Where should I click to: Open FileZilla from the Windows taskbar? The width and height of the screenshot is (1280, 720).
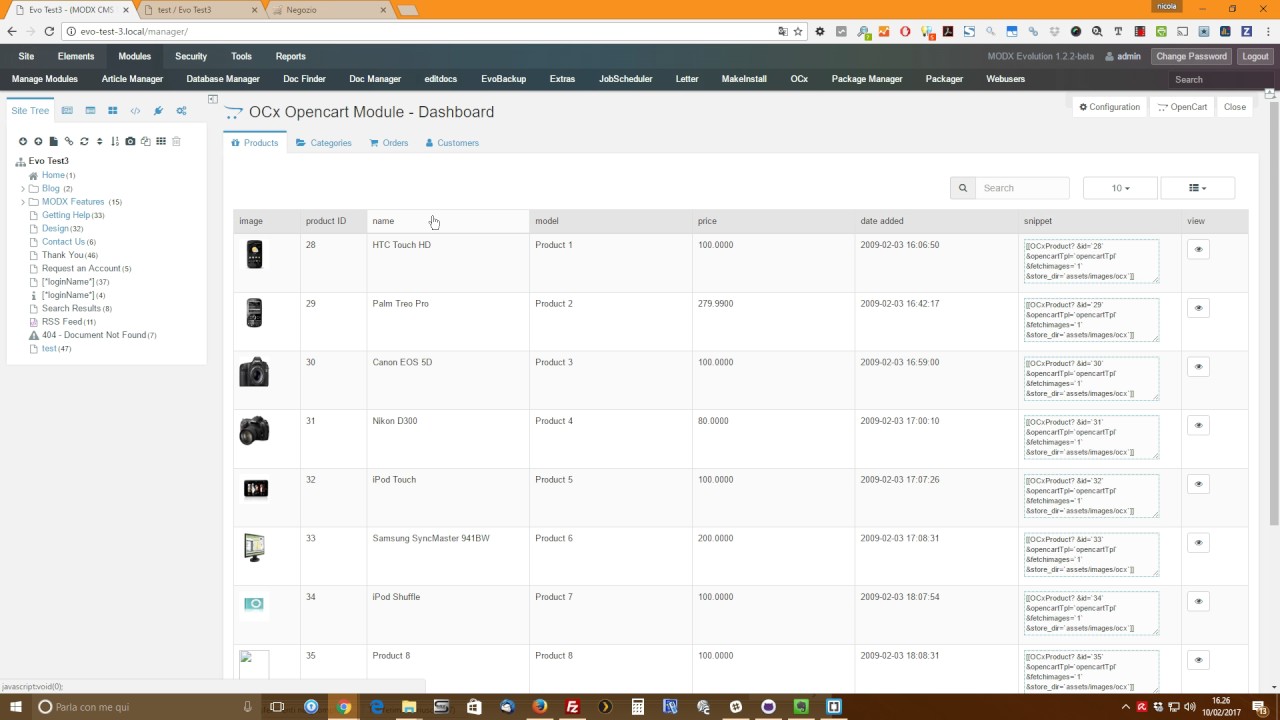point(572,707)
